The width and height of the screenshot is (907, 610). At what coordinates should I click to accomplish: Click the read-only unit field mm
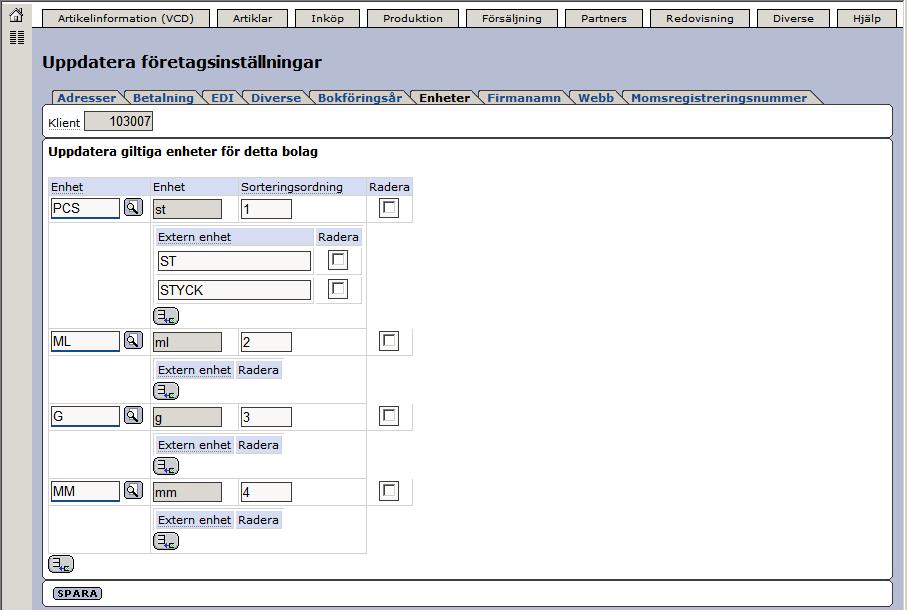click(x=187, y=492)
